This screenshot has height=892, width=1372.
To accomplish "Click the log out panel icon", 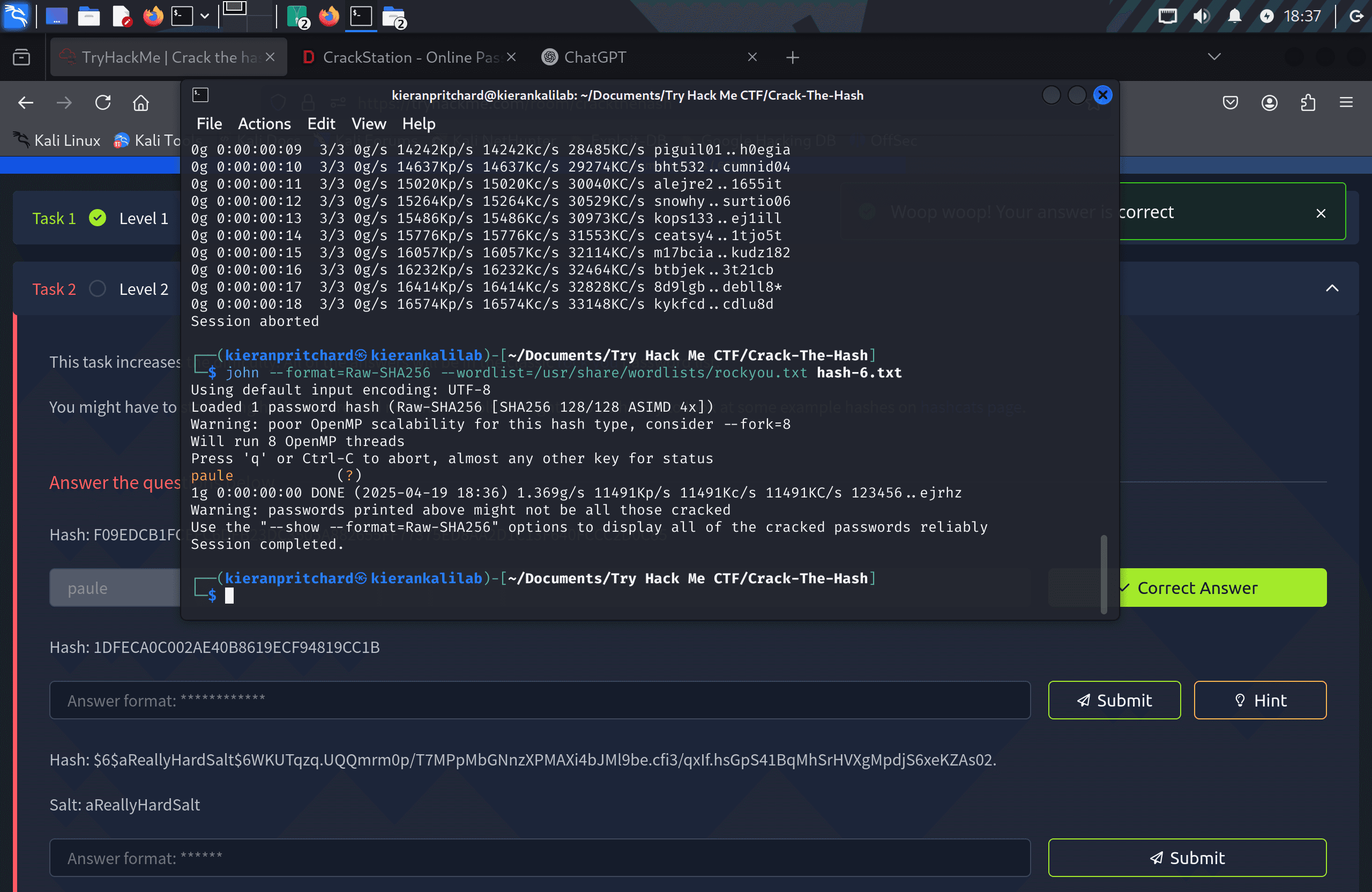I will [1356, 16].
